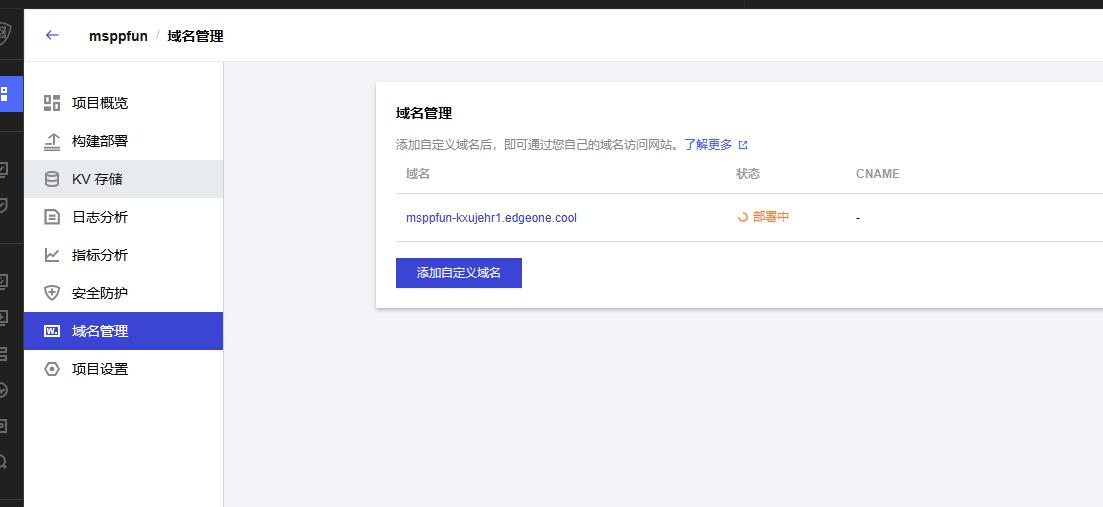Click the back arrow next to msppfun
Image resolution: width=1103 pixels, height=507 pixels.
coord(52,35)
